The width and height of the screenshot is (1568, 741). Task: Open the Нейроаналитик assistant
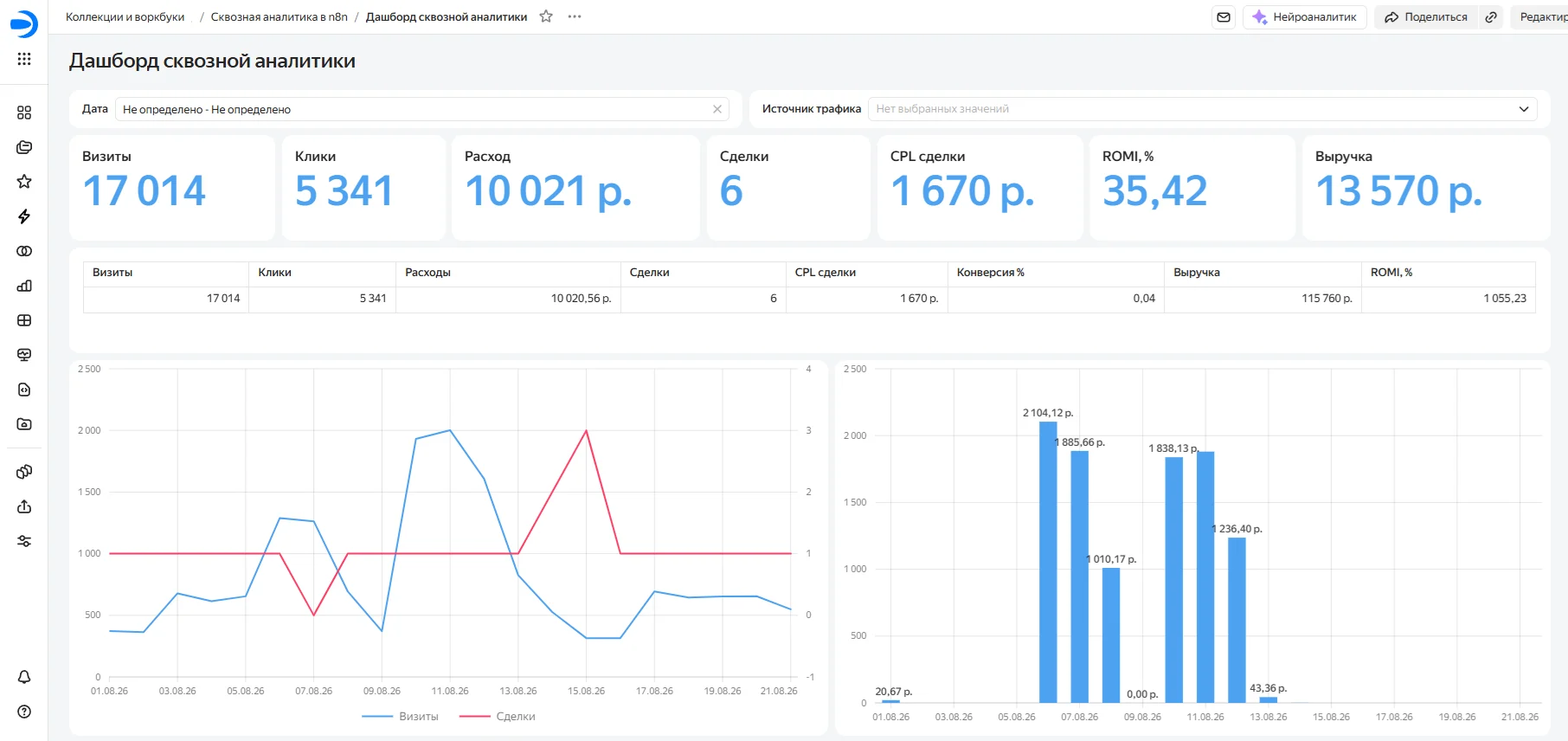[x=1305, y=17]
